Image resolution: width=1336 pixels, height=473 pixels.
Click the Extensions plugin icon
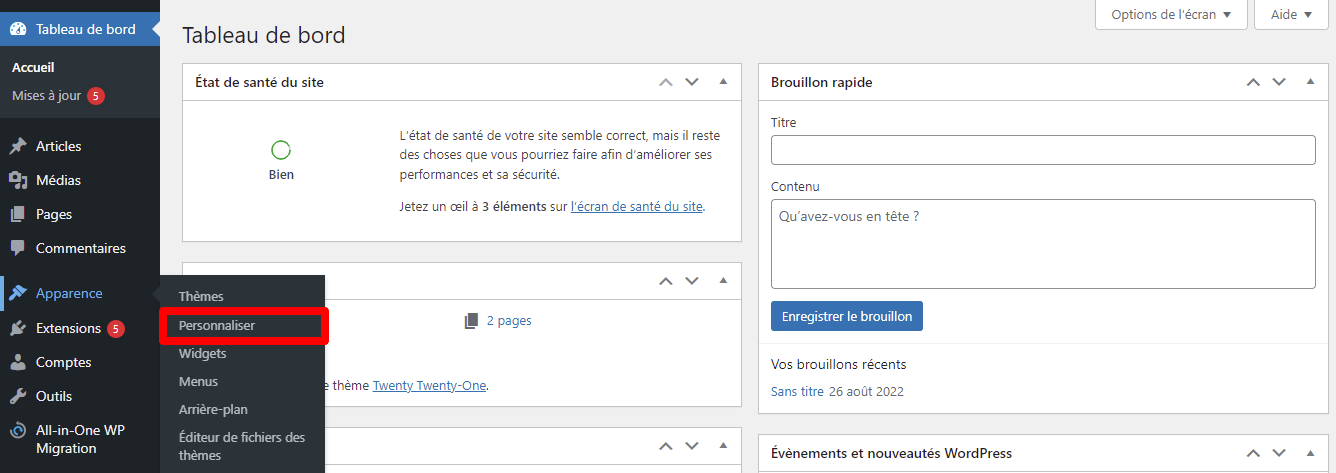click(18, 328)
